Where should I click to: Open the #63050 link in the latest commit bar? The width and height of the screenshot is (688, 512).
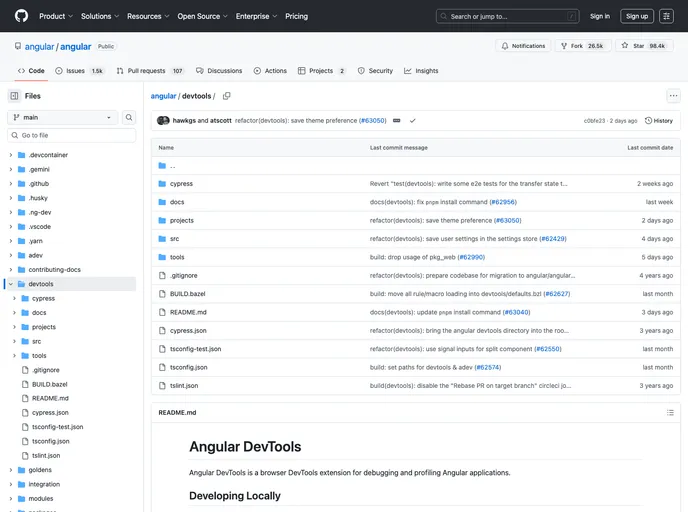[373, 120]
